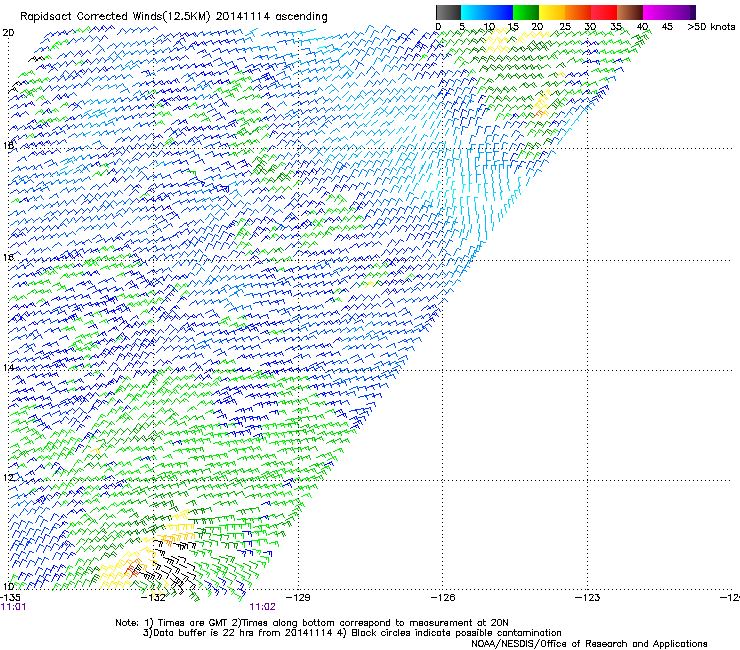Viewport: 740px width, 650px height.
Task: Click the cyan 5-10 knots legend segment
Action: click(474, 12)
